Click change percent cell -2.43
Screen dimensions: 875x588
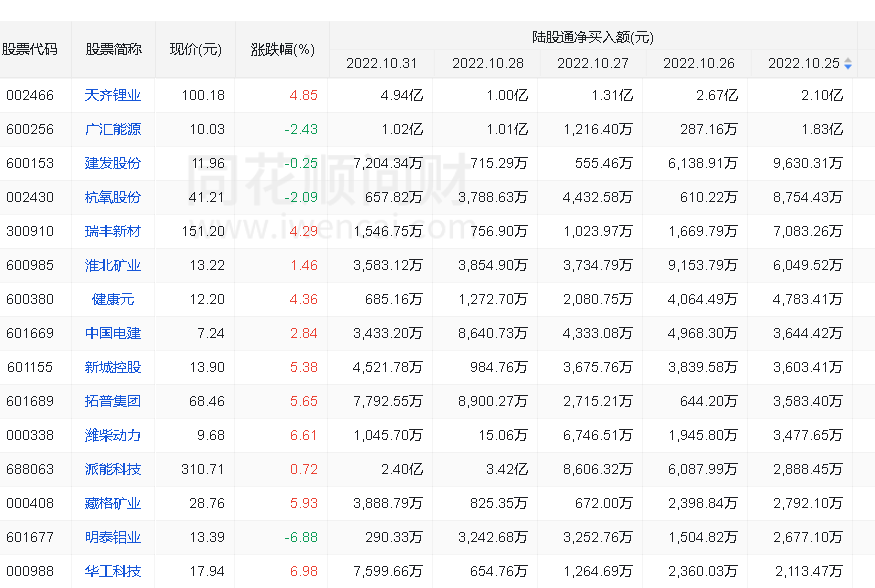(x=301, y=129)
